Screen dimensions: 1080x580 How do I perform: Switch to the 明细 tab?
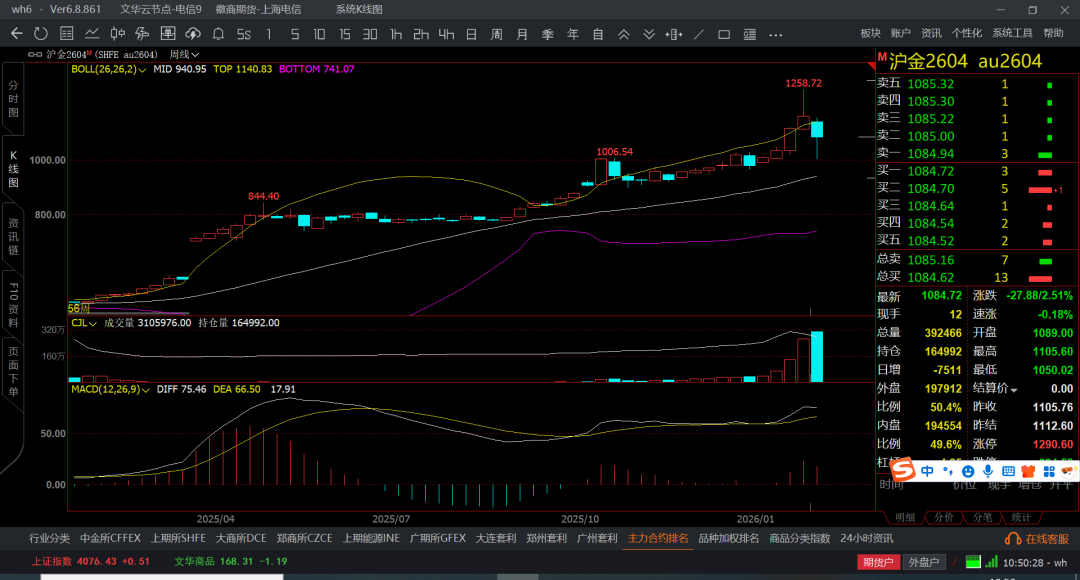click(x=904, y=517)
